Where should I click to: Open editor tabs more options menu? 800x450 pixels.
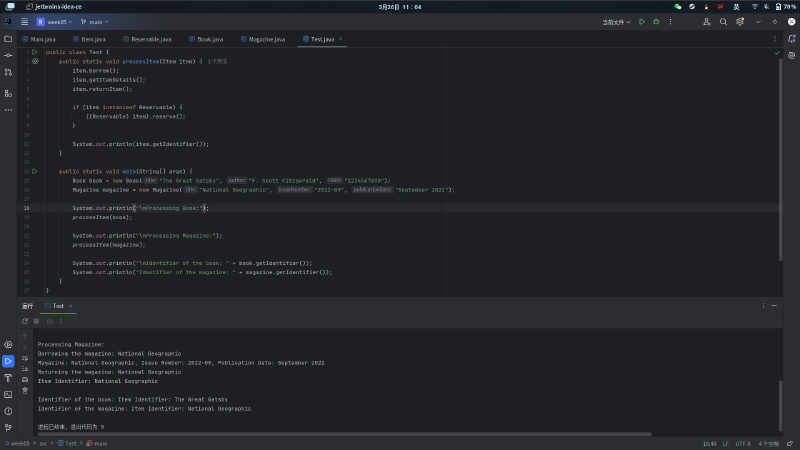click(x=775, y=39)
